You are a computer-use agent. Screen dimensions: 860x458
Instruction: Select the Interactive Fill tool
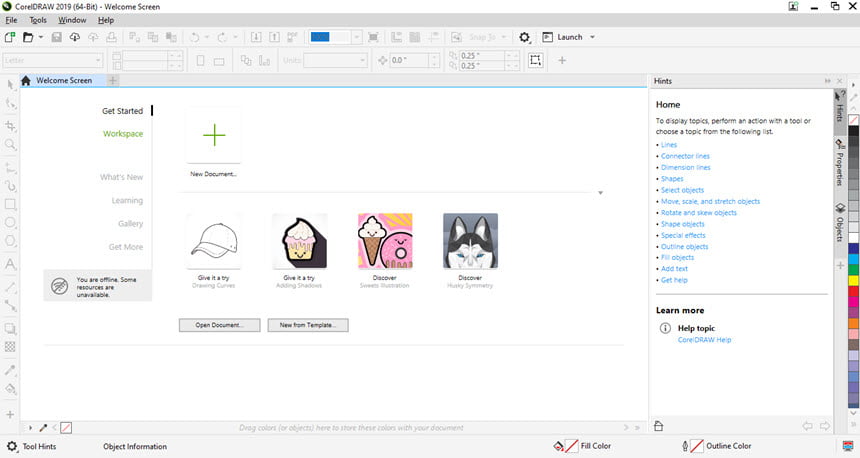[x=10, y=389]
